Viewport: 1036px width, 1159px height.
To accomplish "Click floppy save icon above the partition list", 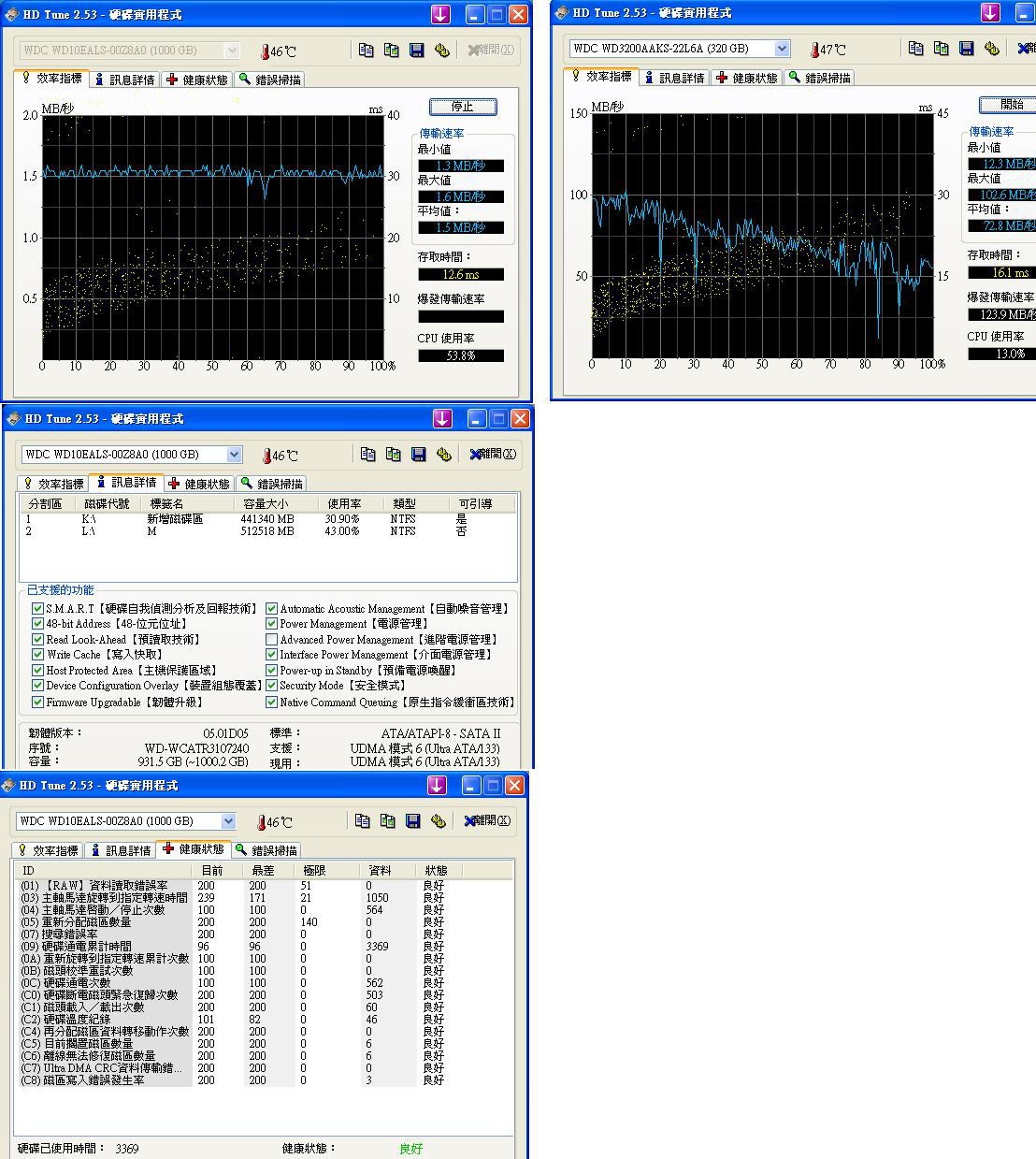I will pyautogui.click(x=418, y=455).
